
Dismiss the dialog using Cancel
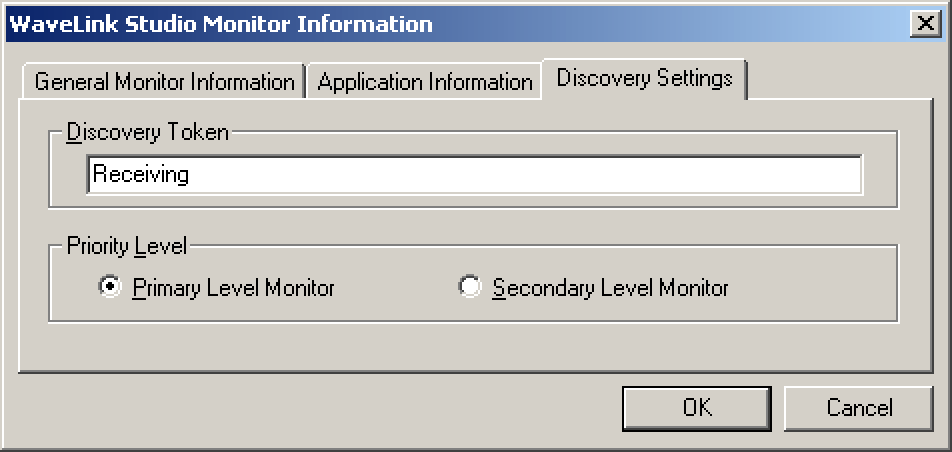pyautogui.click(x=858, y=408)
